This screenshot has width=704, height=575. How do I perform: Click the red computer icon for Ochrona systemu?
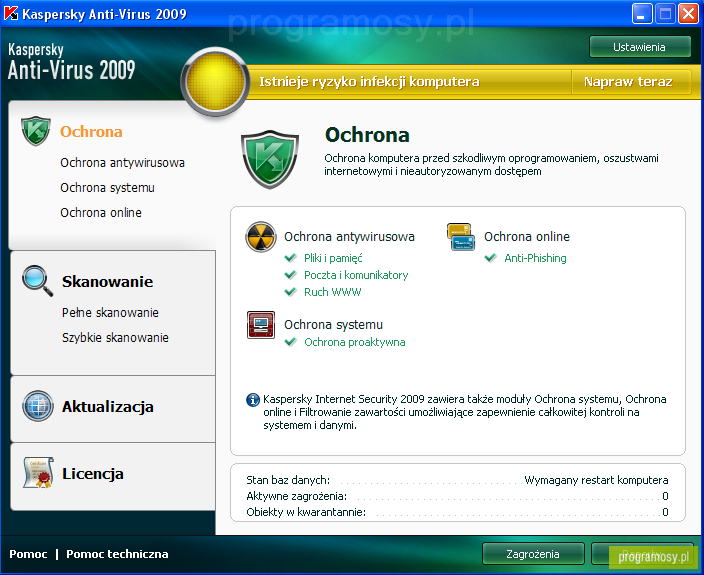(x=261, y=325)
